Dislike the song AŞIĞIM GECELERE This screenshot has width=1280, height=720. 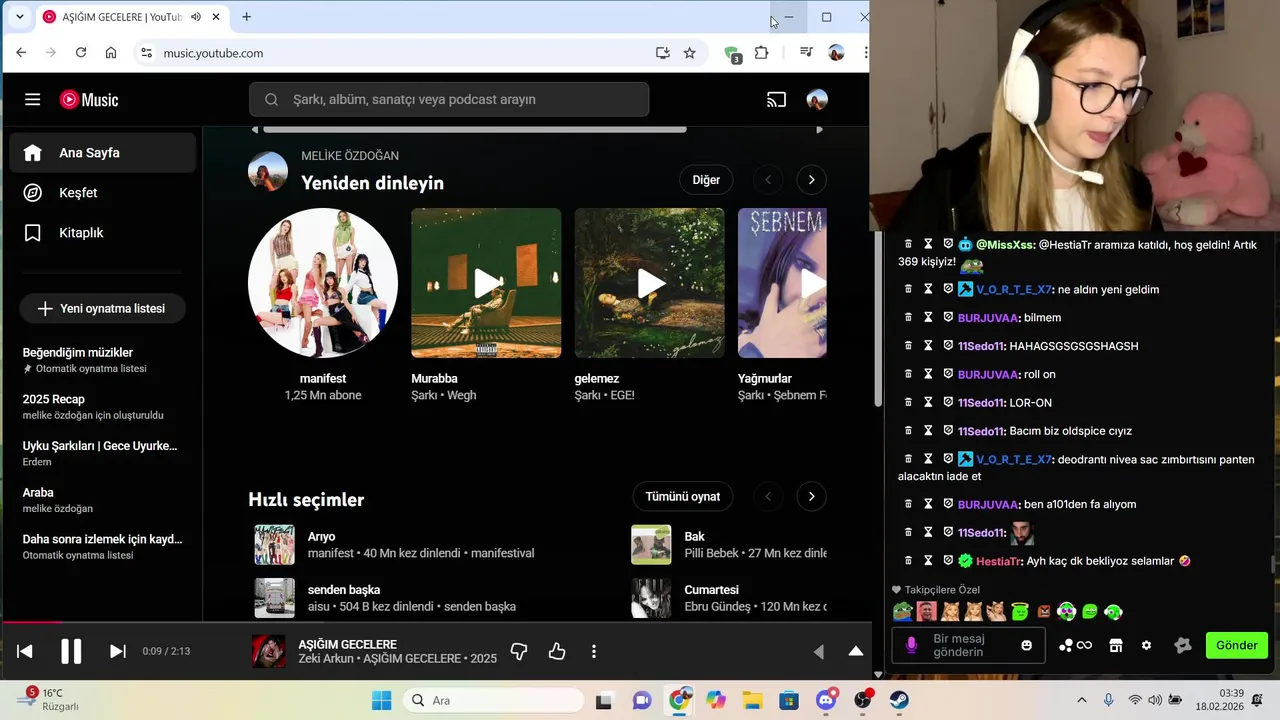pyautogui.click(x=519, y=651)
